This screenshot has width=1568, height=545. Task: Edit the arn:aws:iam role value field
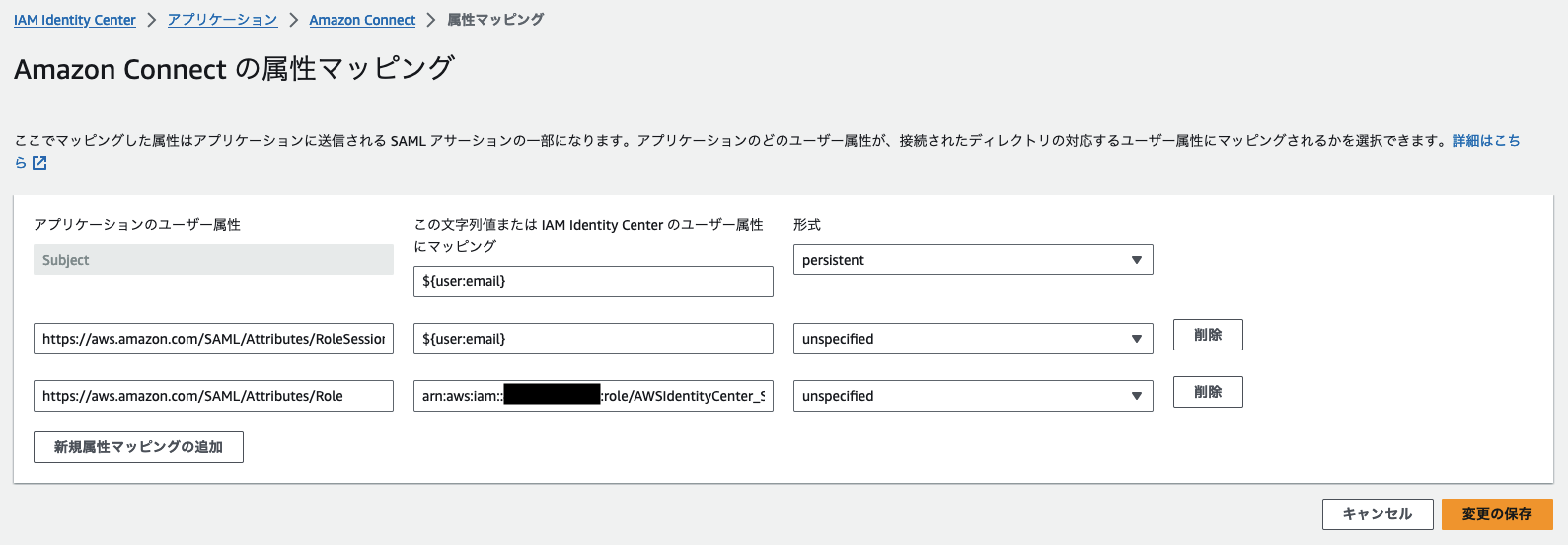593,396
